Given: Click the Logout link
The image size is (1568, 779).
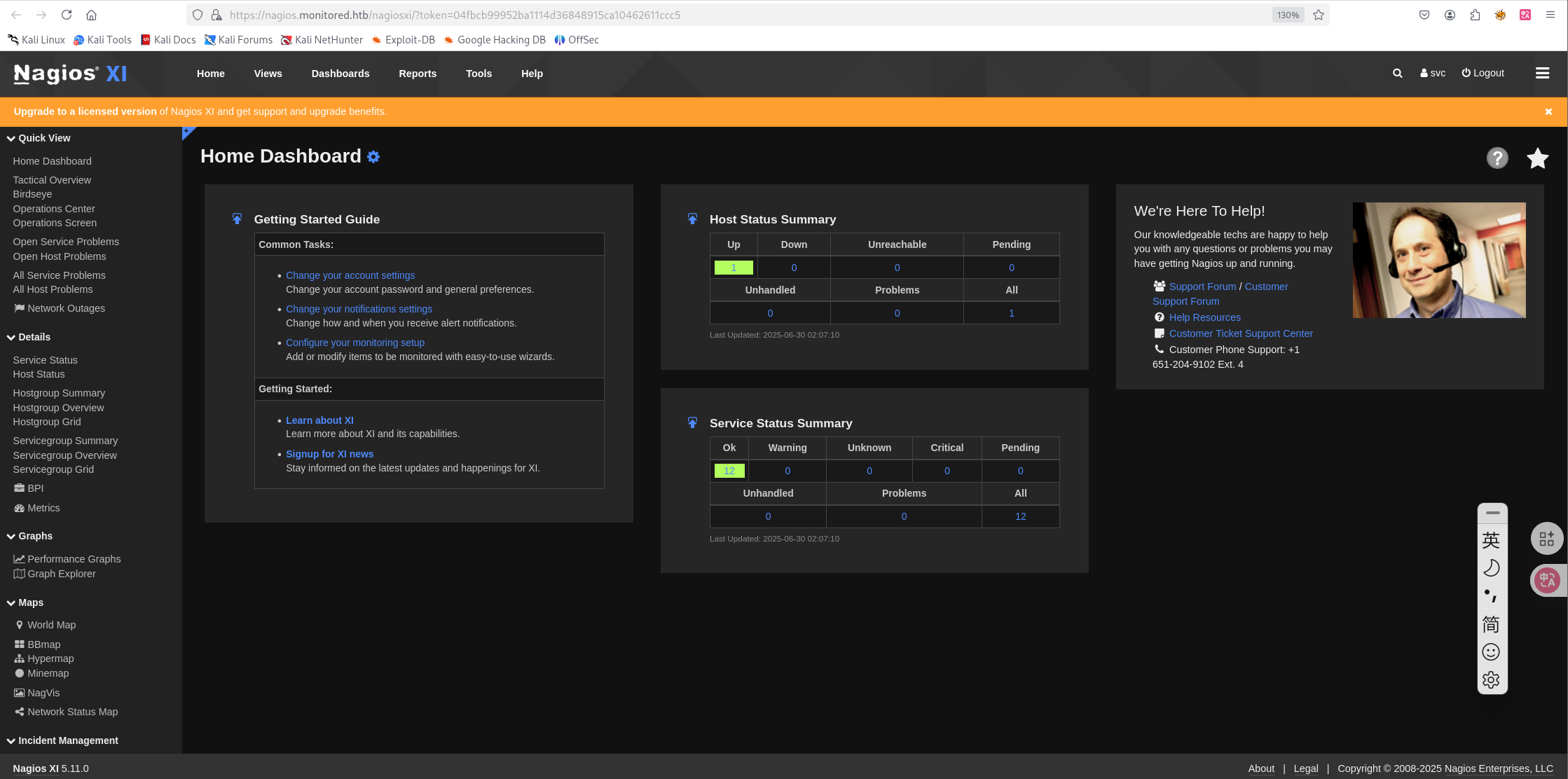Looking at the screenshot, I should pos(1483,73).
